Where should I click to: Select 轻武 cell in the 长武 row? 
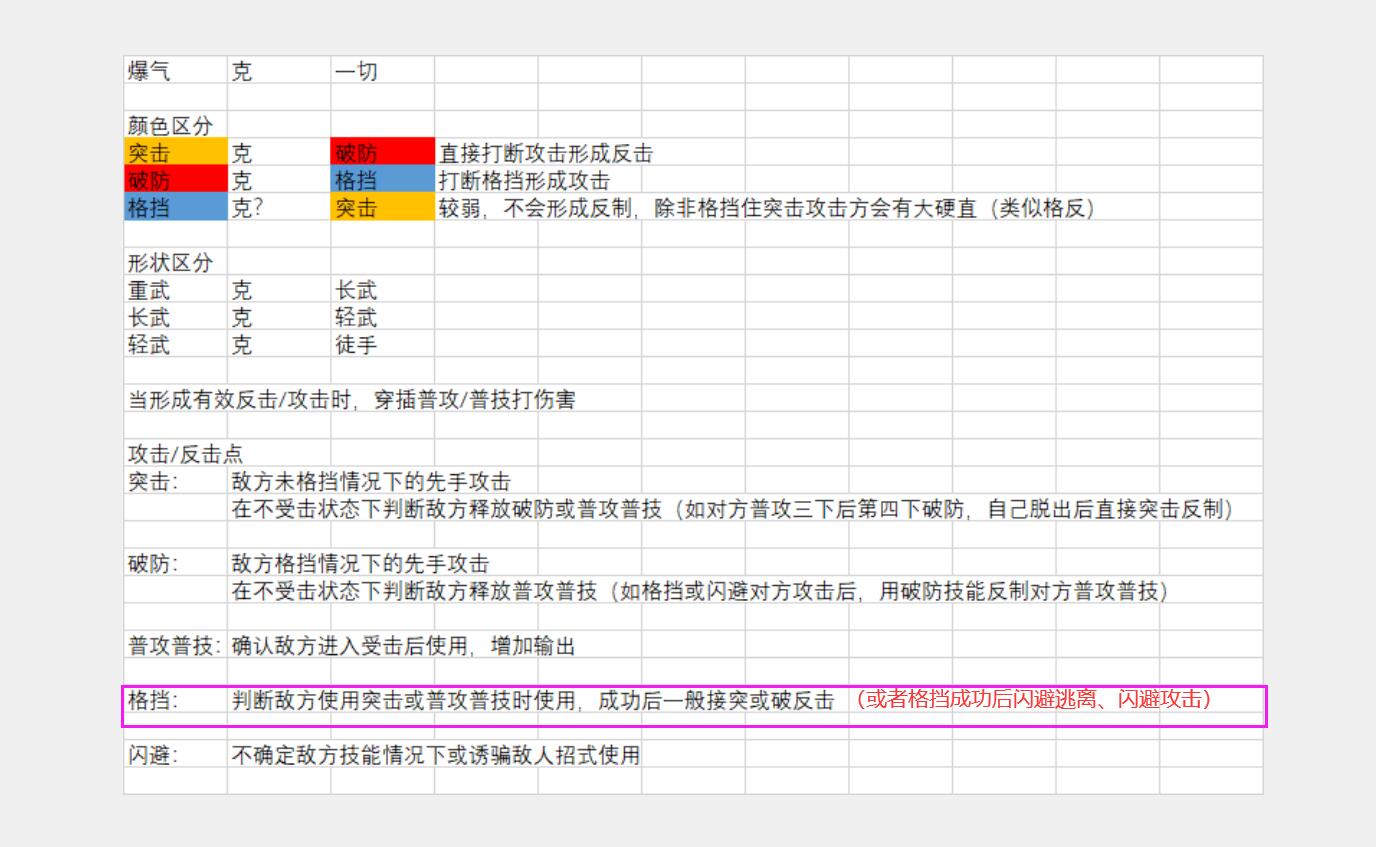click(383, 317)
